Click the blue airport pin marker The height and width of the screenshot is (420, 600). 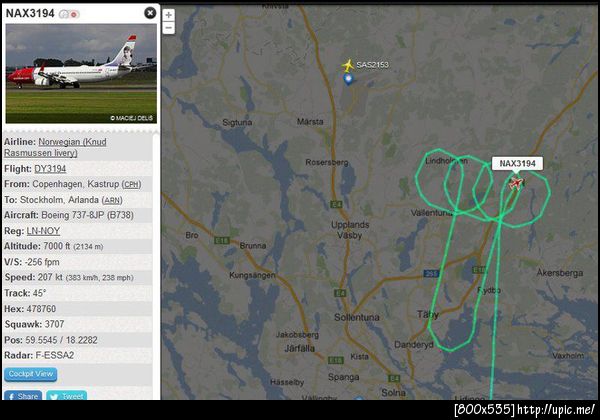(348, 79)
